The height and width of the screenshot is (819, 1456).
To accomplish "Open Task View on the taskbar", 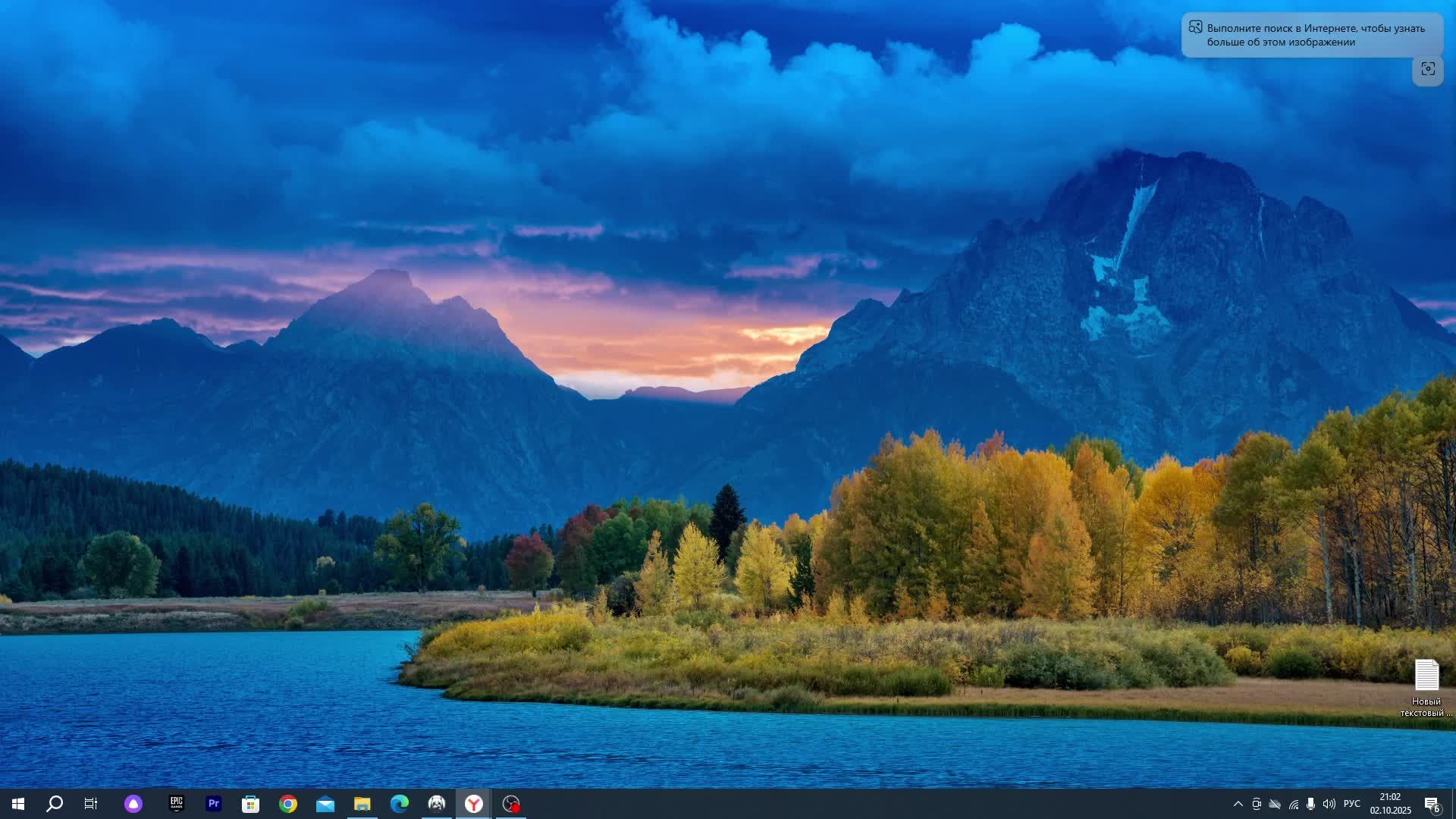I will pyautogui.click(x=91, y=804).
